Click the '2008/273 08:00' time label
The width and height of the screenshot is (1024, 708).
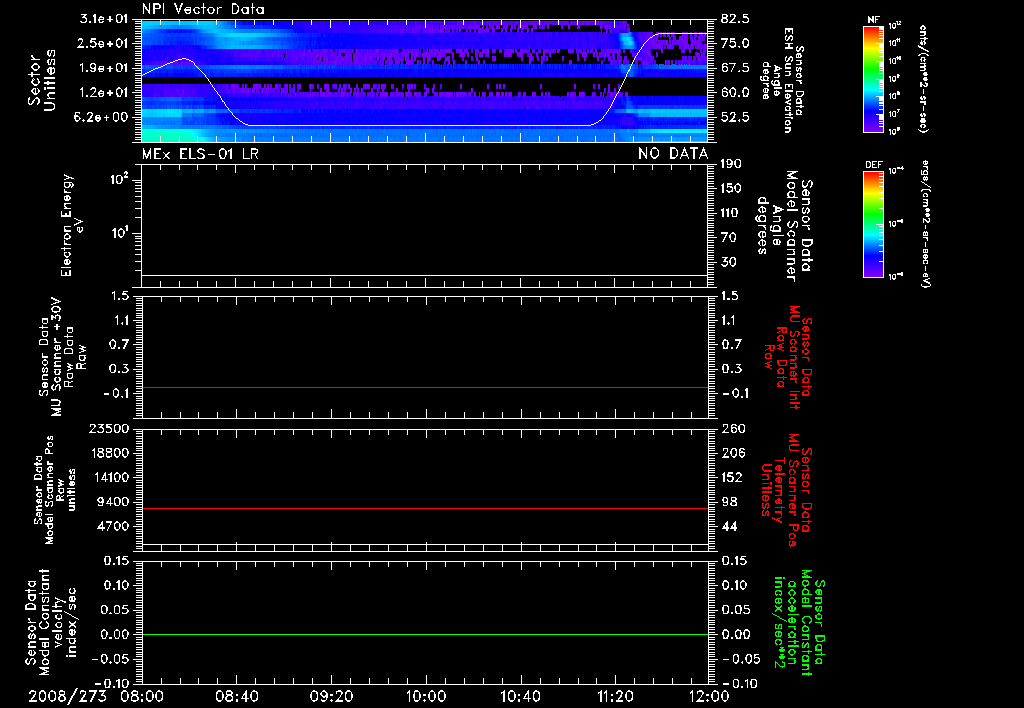point(95,696)
